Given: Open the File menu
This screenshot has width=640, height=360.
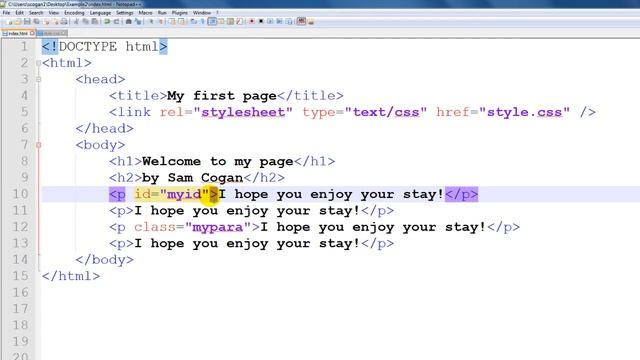Looking at the screenshot, I should tap(6, 13).
